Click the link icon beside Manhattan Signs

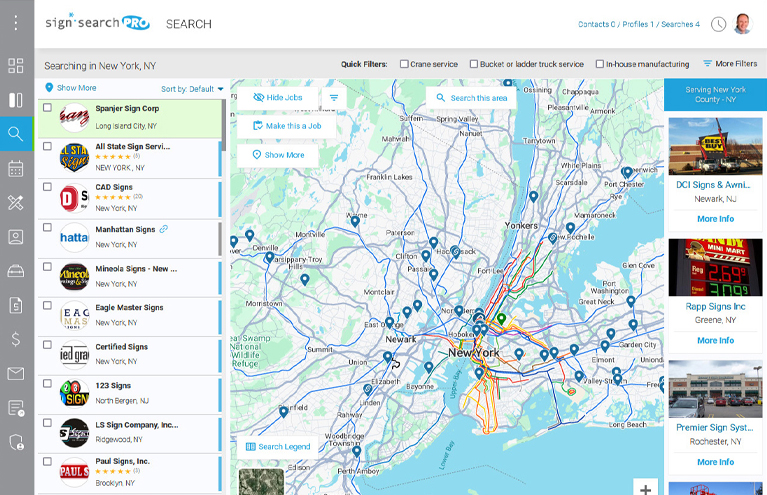163,229
